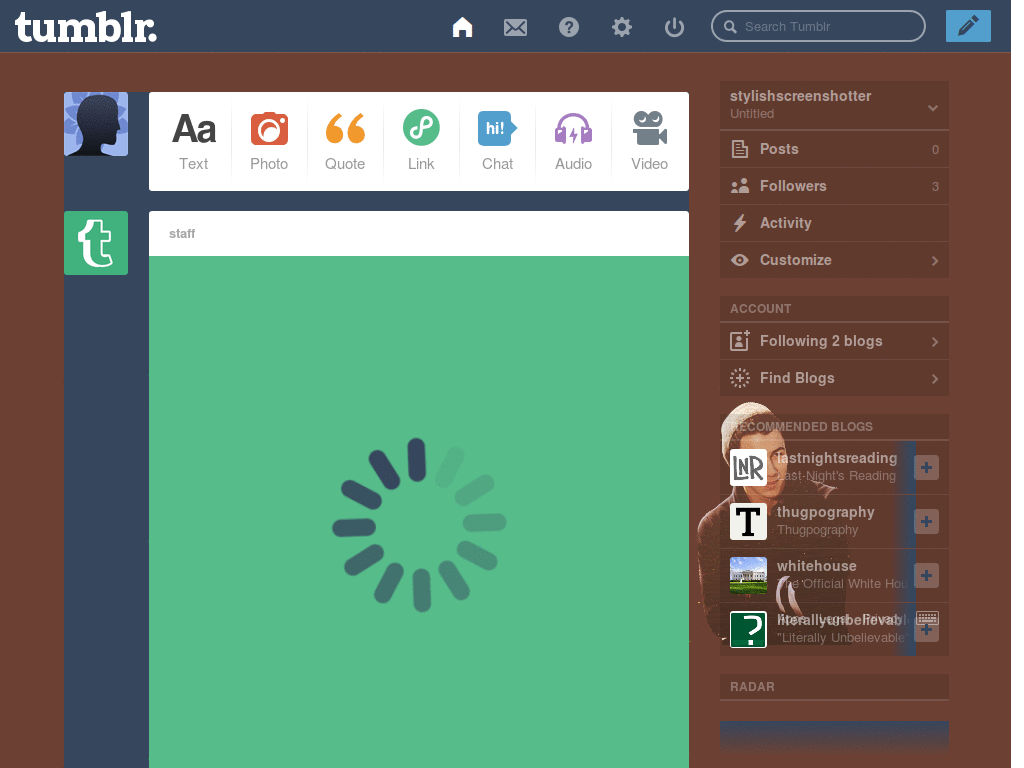
Task: Click the Followers count 3
Action: click(x=935, y=187)
